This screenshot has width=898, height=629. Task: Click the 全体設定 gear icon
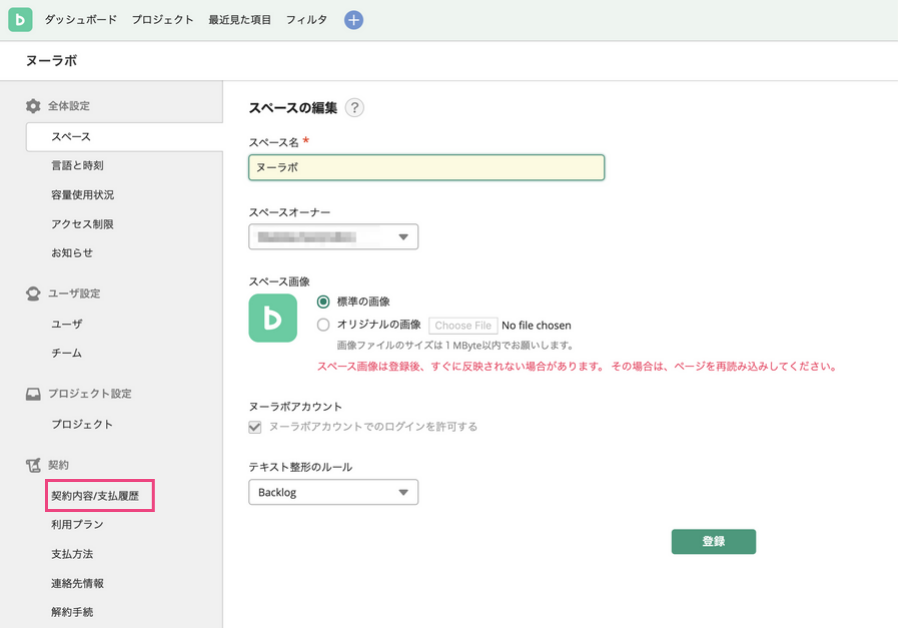(33, 106)
